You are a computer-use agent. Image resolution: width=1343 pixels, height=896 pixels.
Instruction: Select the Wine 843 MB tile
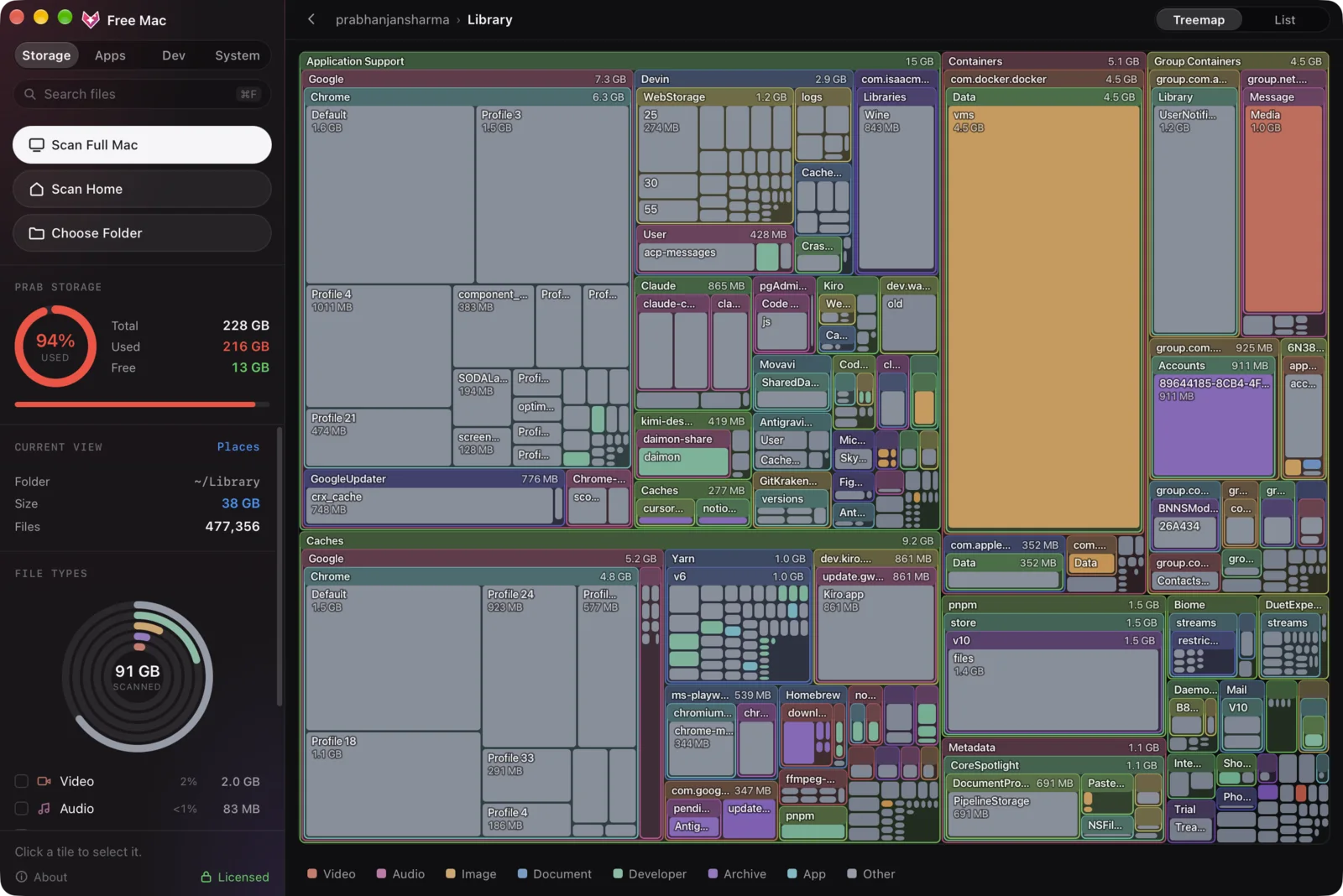(896, 188)
